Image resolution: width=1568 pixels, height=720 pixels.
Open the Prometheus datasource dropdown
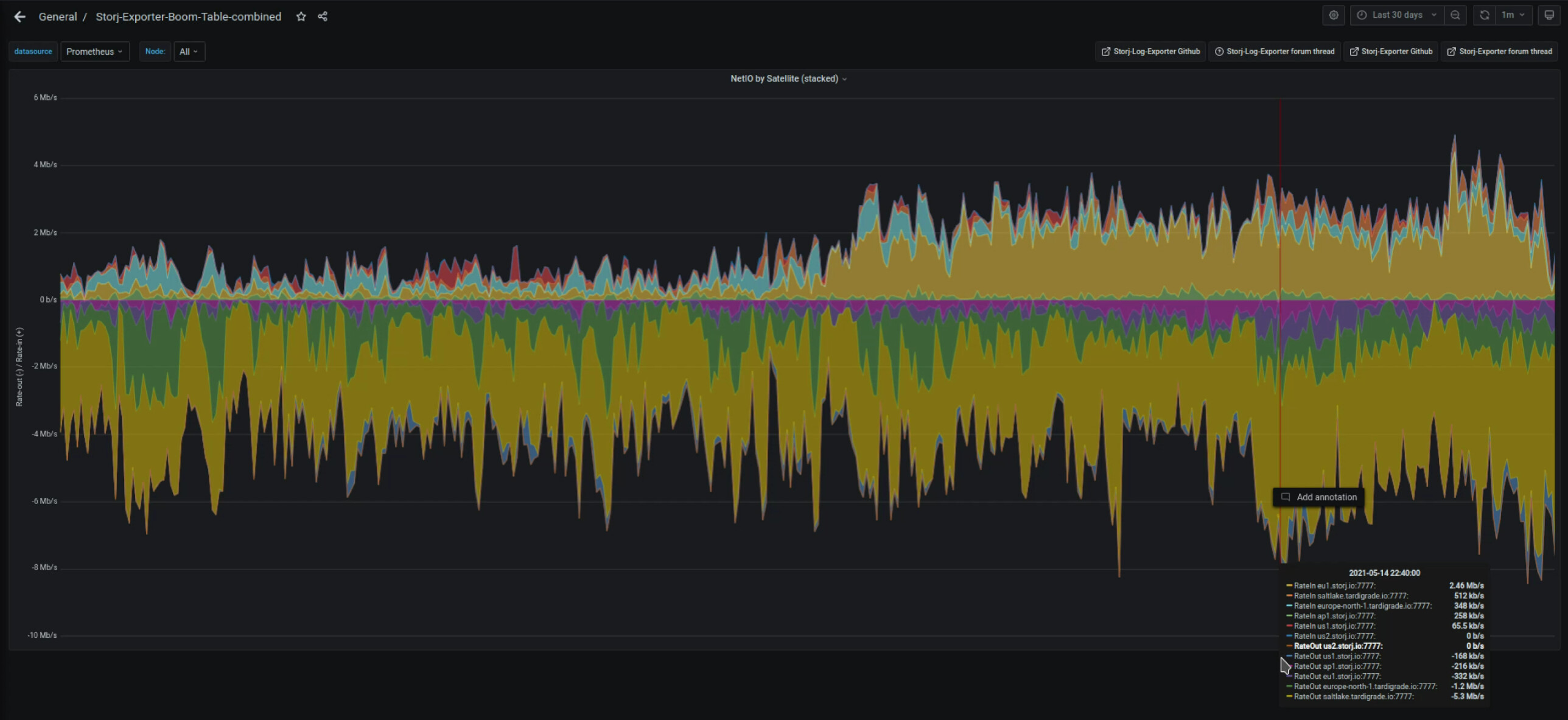click(x=94, y=52)
